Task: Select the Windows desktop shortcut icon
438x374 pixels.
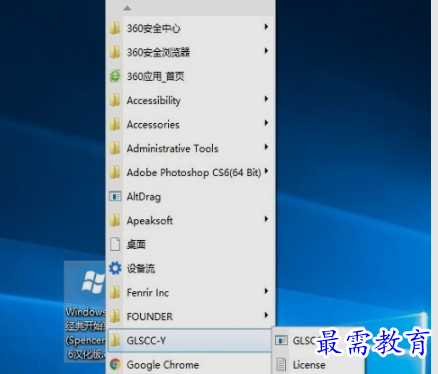Action: click(85, 311)
